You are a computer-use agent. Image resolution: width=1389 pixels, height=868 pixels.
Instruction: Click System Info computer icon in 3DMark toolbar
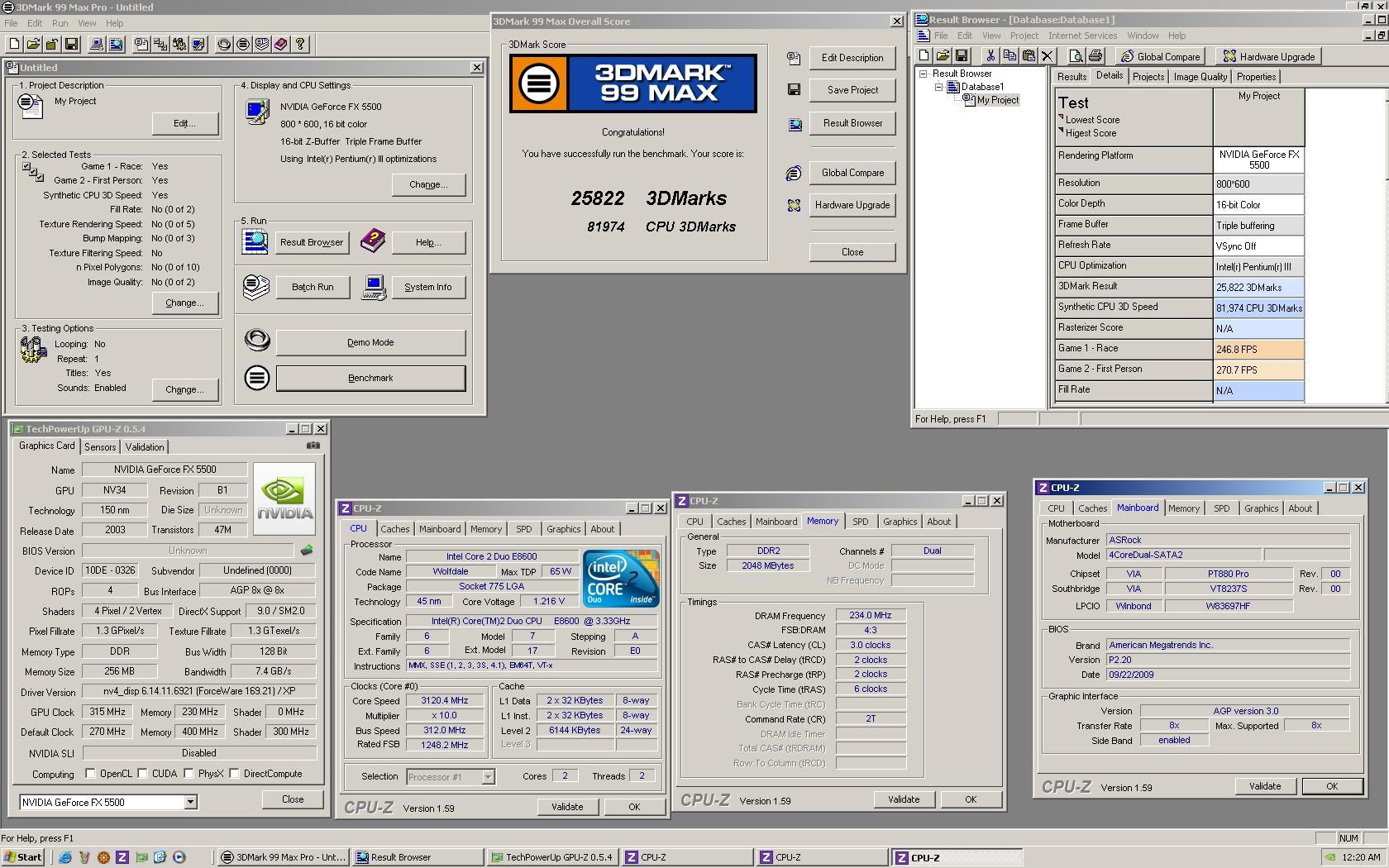[x=97, y=44]
